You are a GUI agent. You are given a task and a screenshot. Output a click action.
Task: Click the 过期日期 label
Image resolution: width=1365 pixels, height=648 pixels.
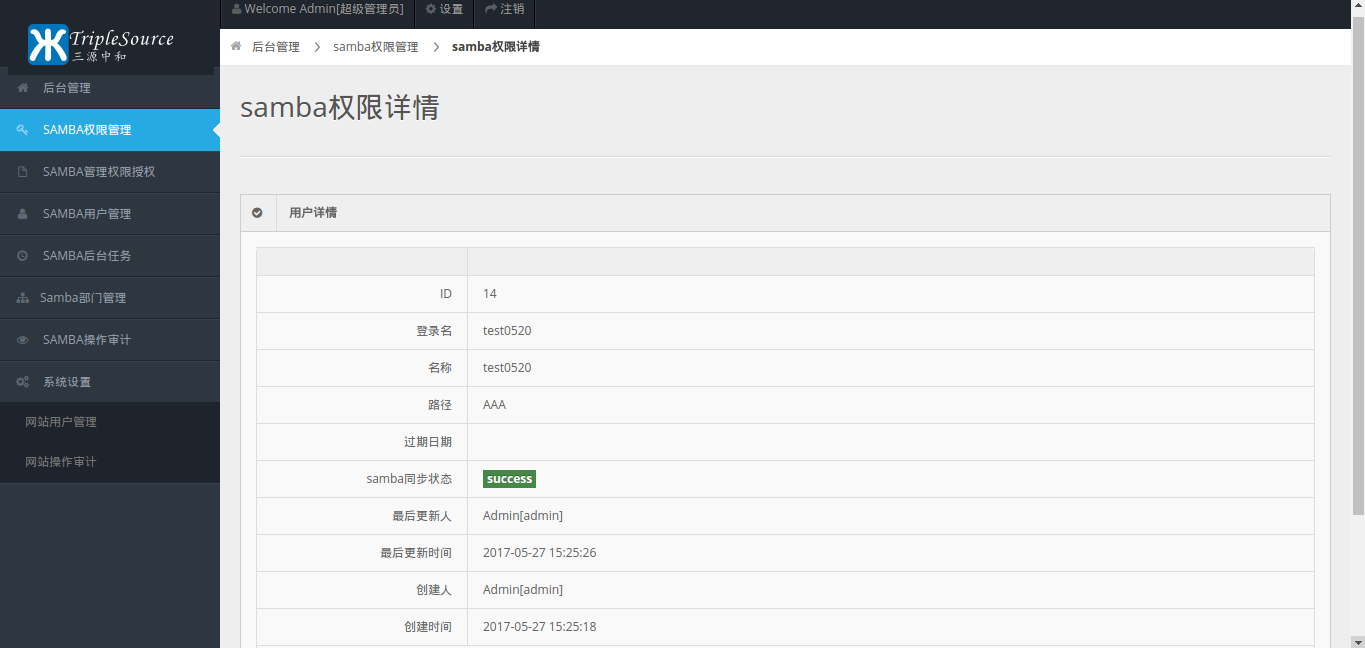pos(427,442)
